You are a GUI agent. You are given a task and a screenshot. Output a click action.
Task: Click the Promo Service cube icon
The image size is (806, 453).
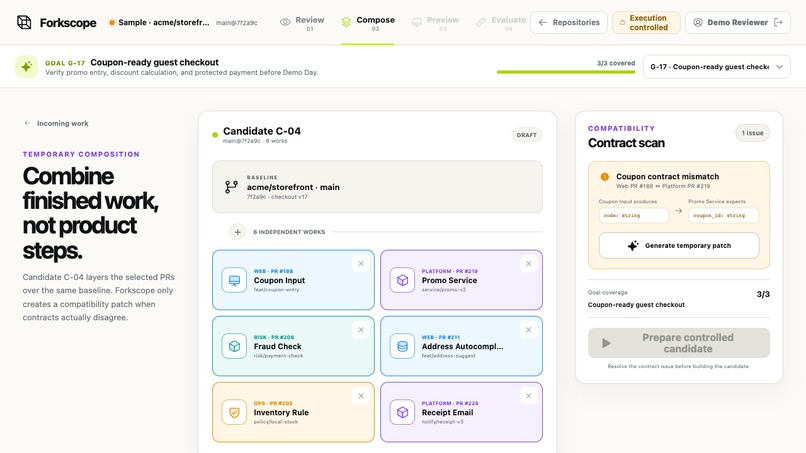point(402,280)
